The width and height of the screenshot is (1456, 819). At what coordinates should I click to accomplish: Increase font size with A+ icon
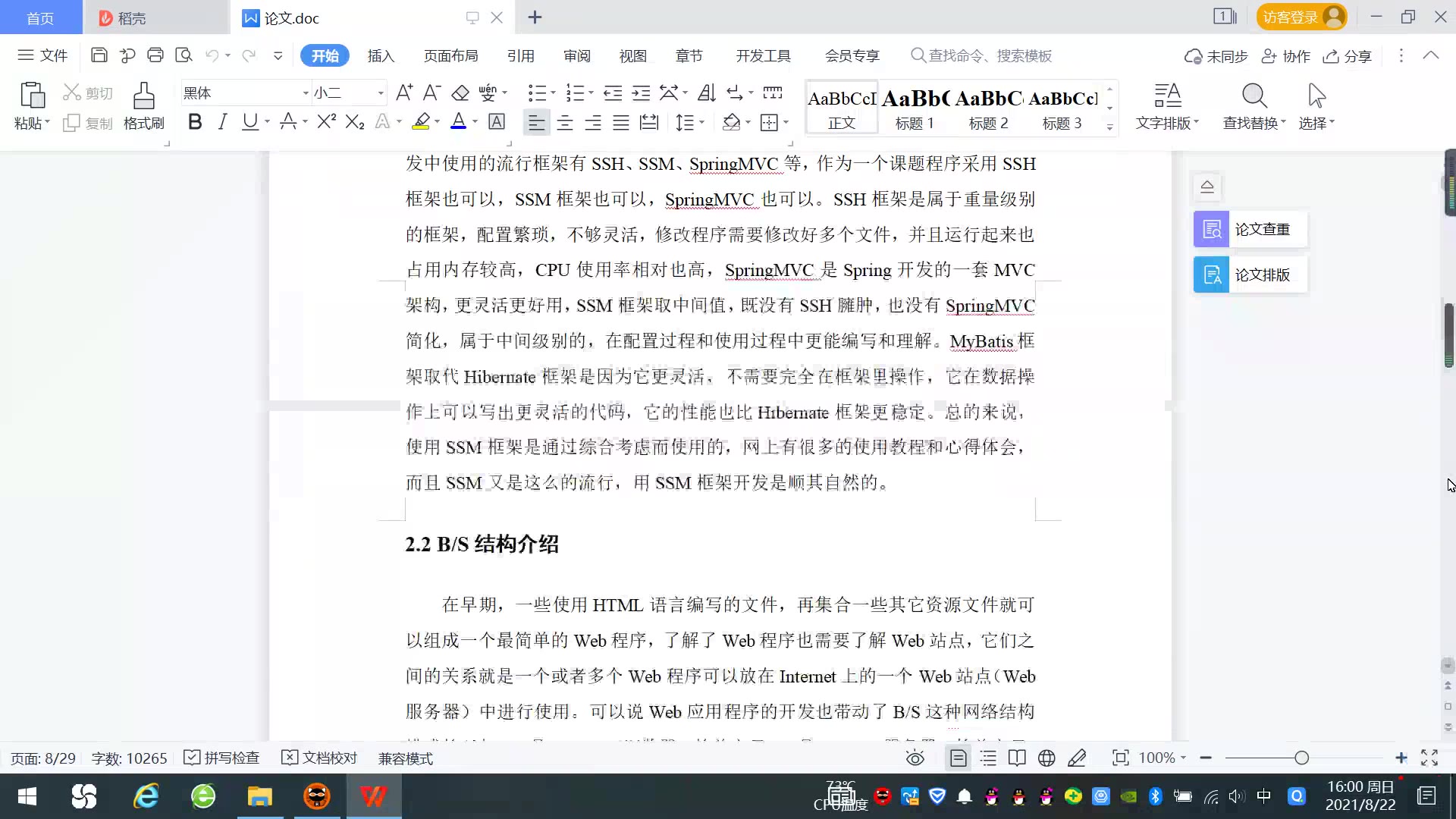pos(404,93)
